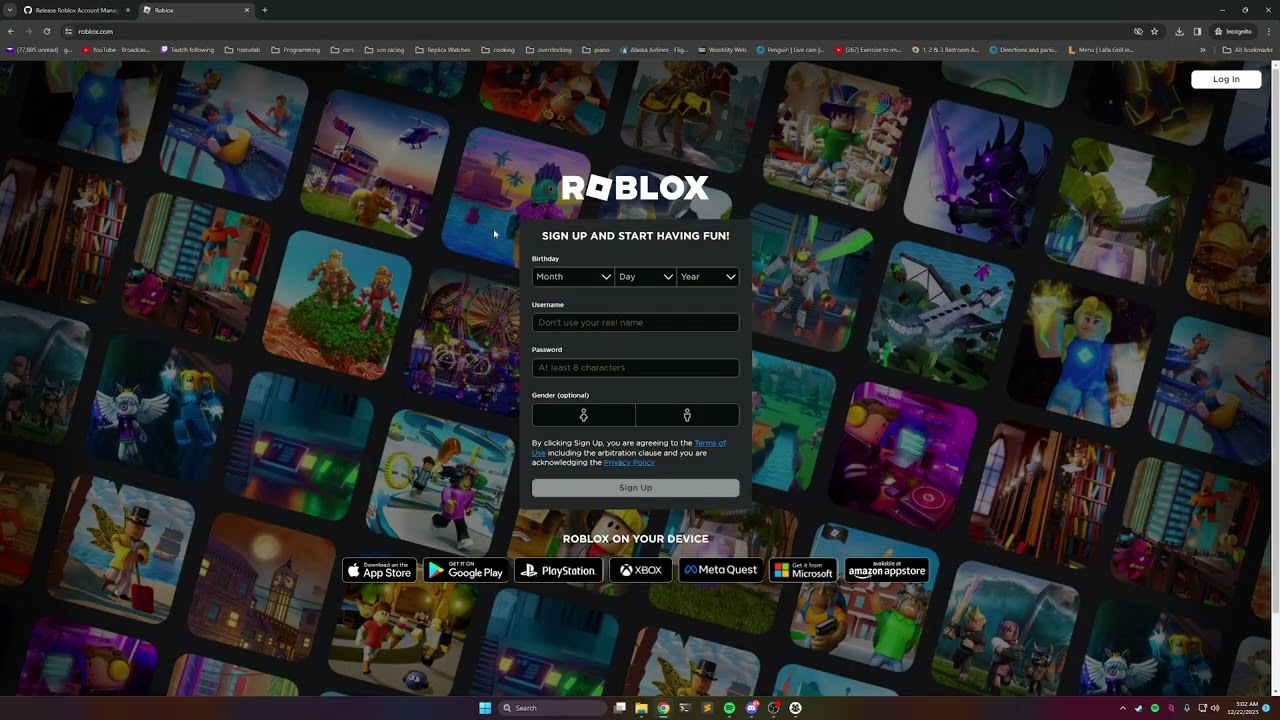Open the Chrome three-dot menu
The height and width of the screenshot is (720, 1280).
[x=1268, y=31]
